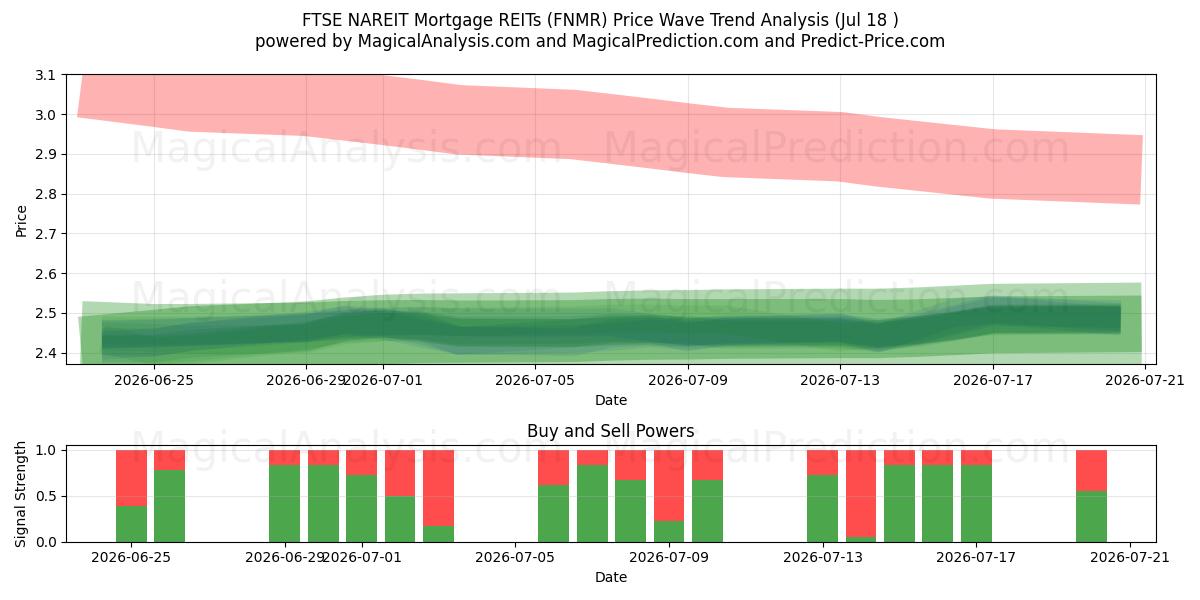Click the 2026-07-09 date under the Buy and Sell chart

click(x=669, y=557)
